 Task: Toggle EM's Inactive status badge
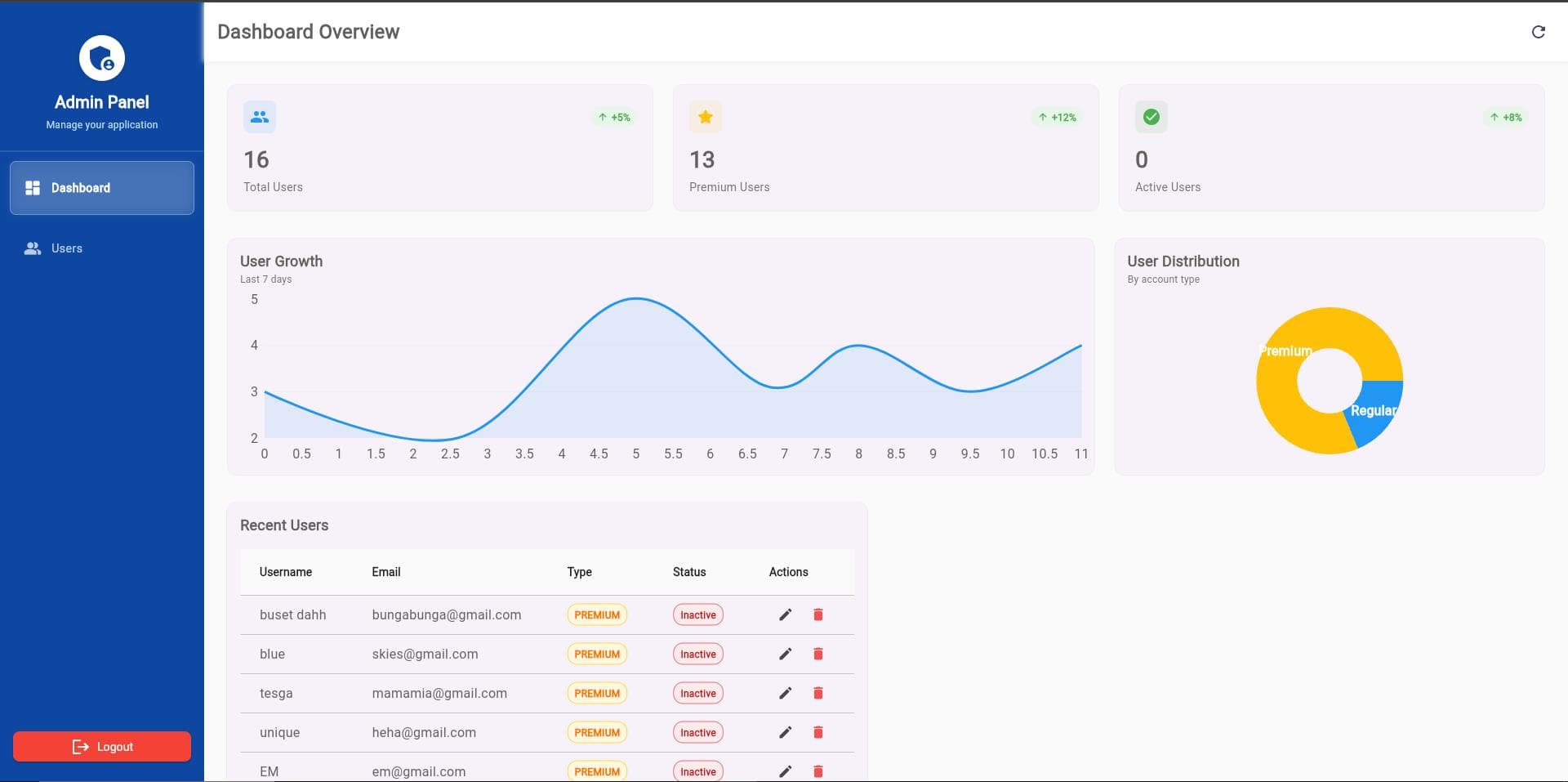point(697,771)
